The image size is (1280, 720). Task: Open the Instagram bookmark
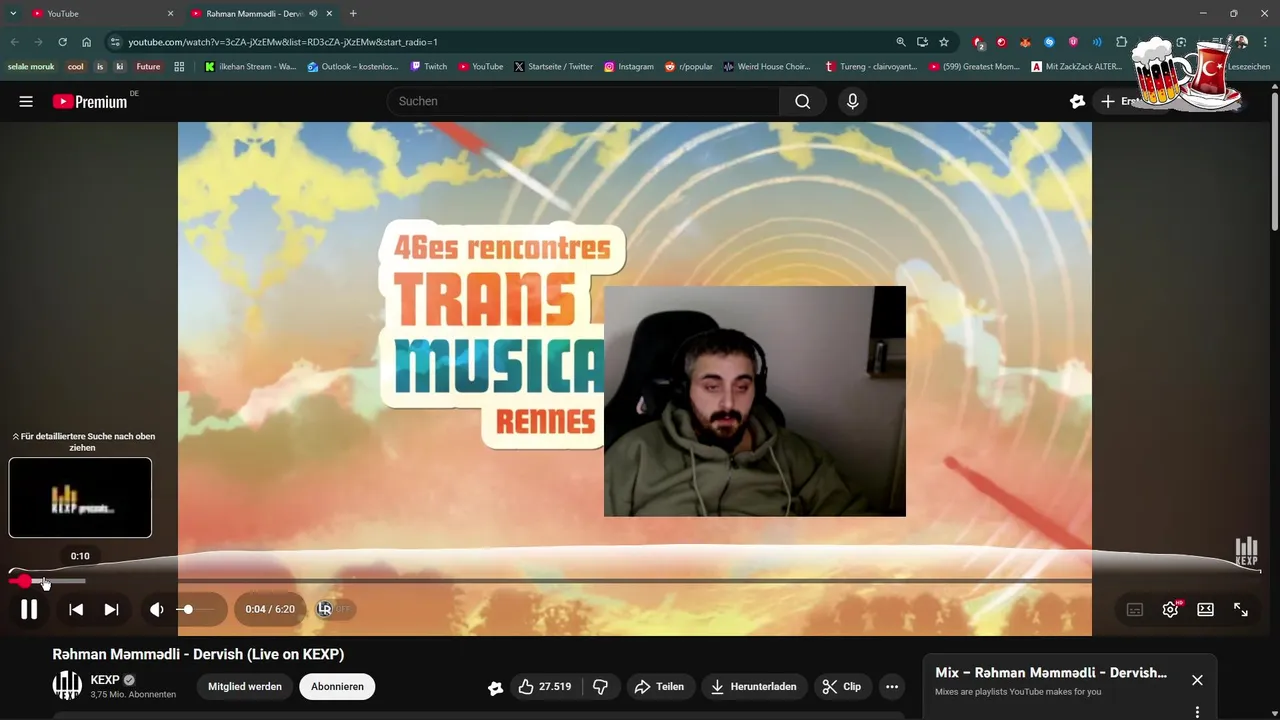pyautogui.click(x=629, y=67)
